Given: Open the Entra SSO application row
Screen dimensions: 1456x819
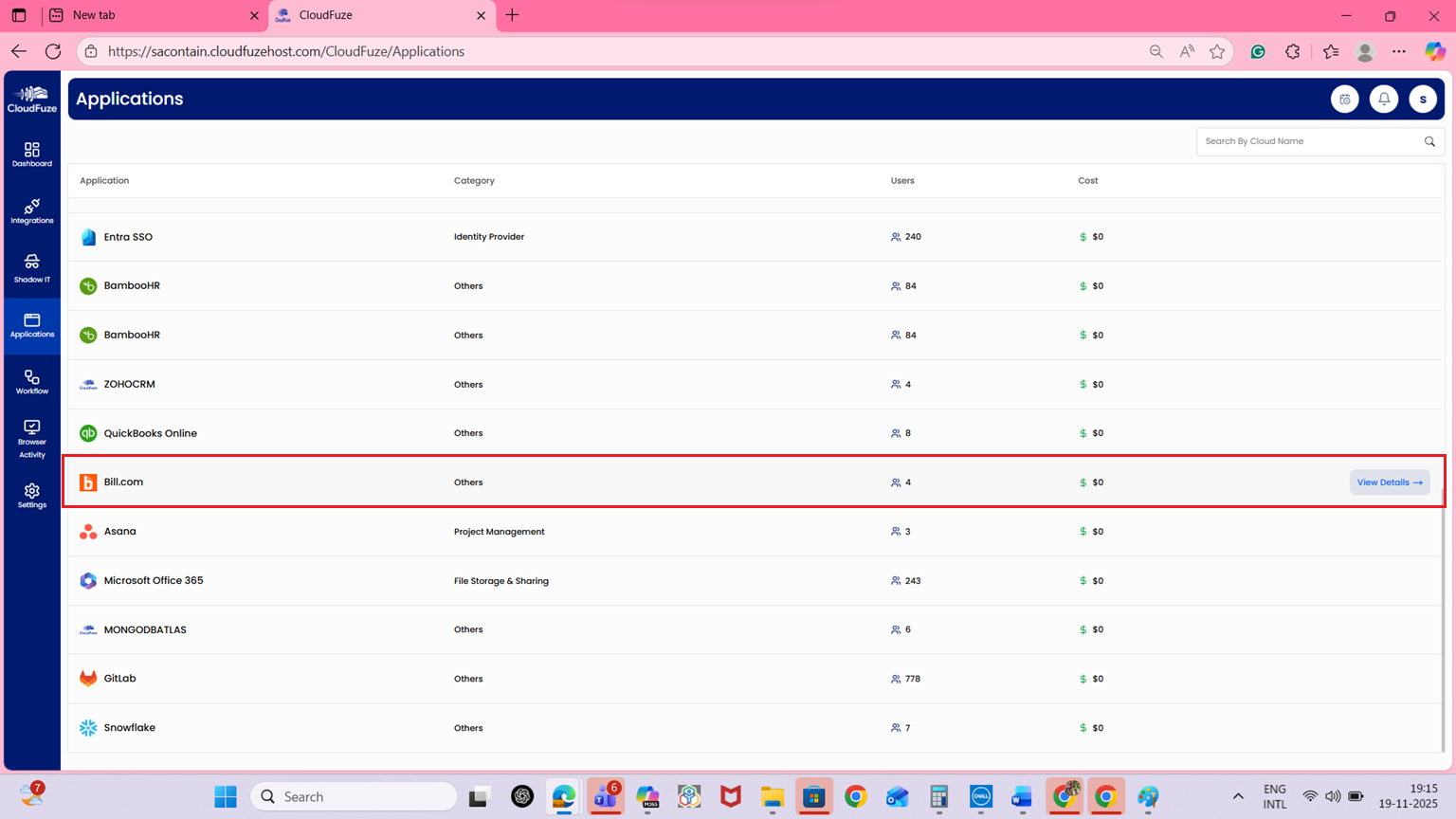Looking at the screenshot, I should (x=128, y=237).
